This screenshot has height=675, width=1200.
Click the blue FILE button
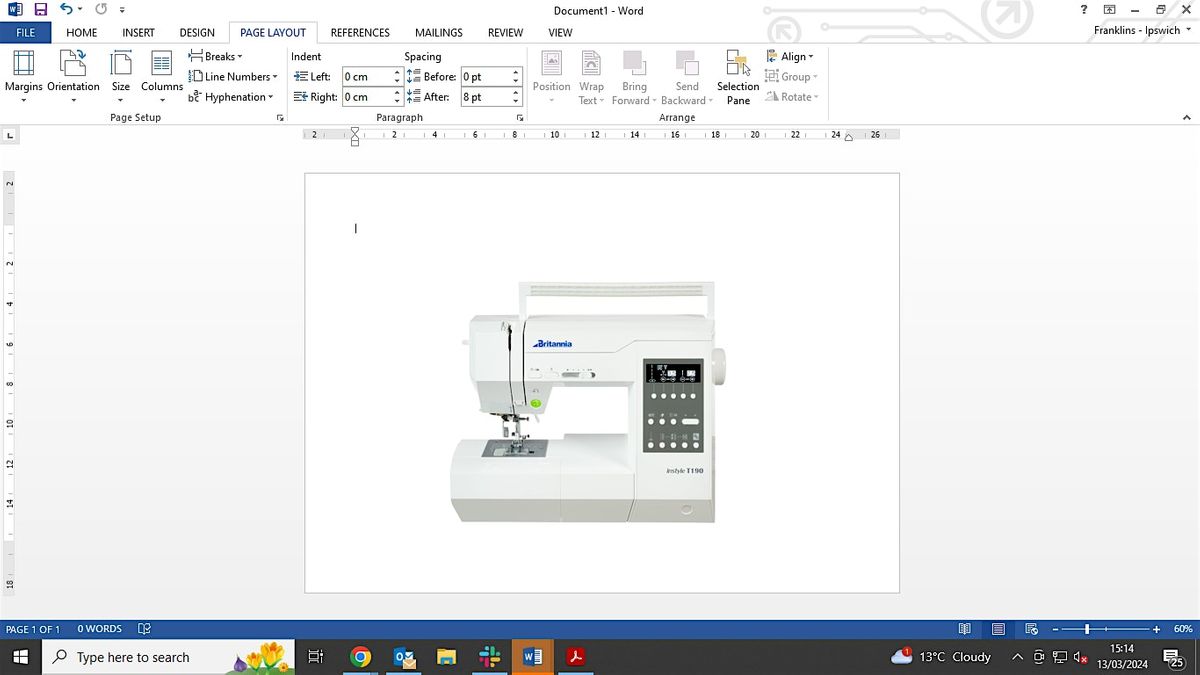pyautogui.click(x=25, y=32)
